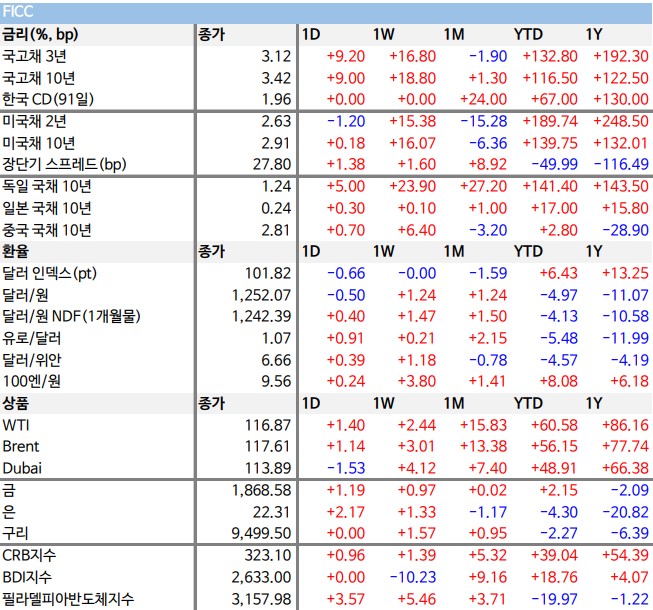653x610 pixels.
Task: Select 1,242.39 in NDF row
Action: coord(261,316)
